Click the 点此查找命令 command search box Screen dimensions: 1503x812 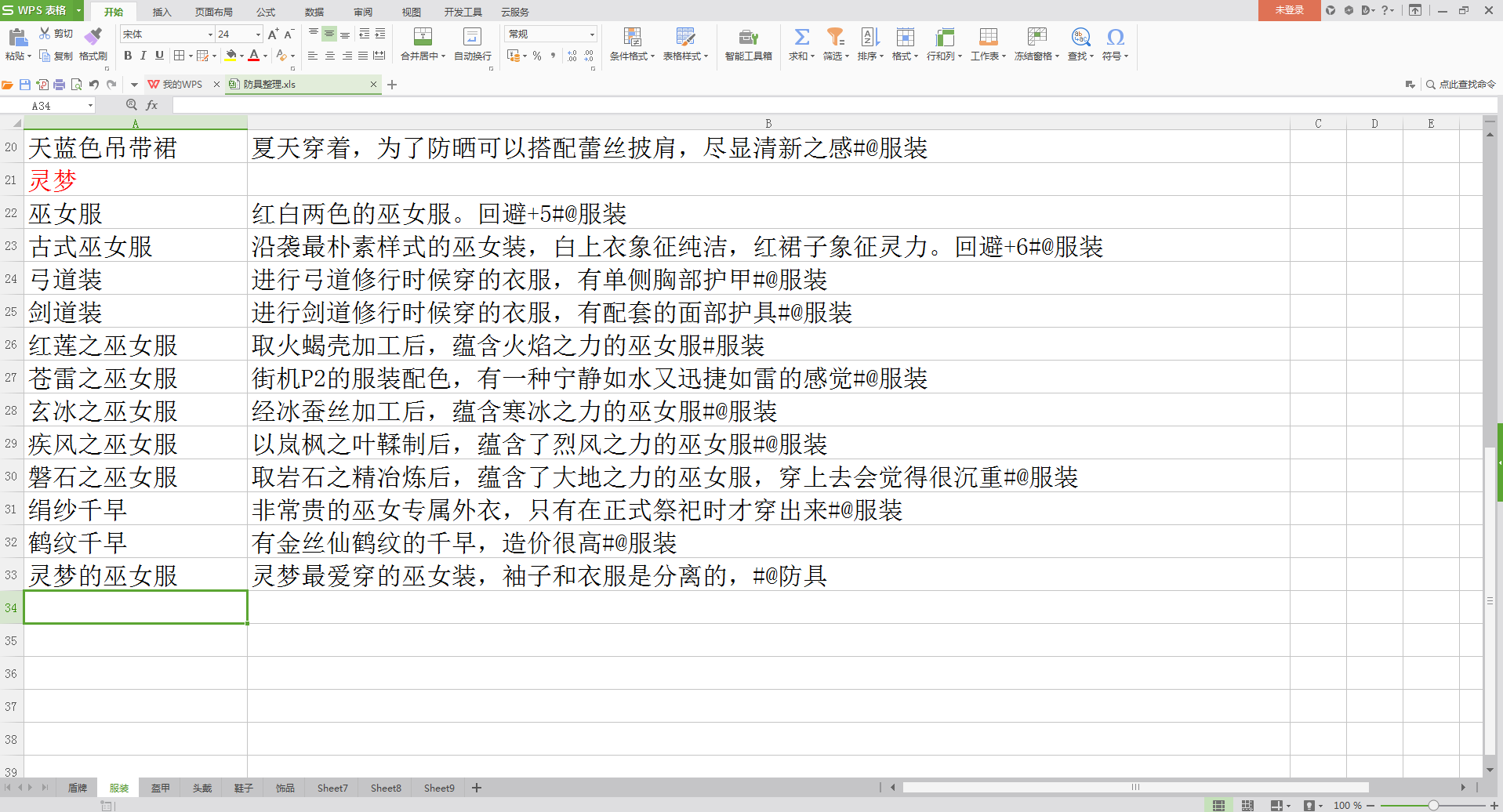click(x=1461, y=85)
